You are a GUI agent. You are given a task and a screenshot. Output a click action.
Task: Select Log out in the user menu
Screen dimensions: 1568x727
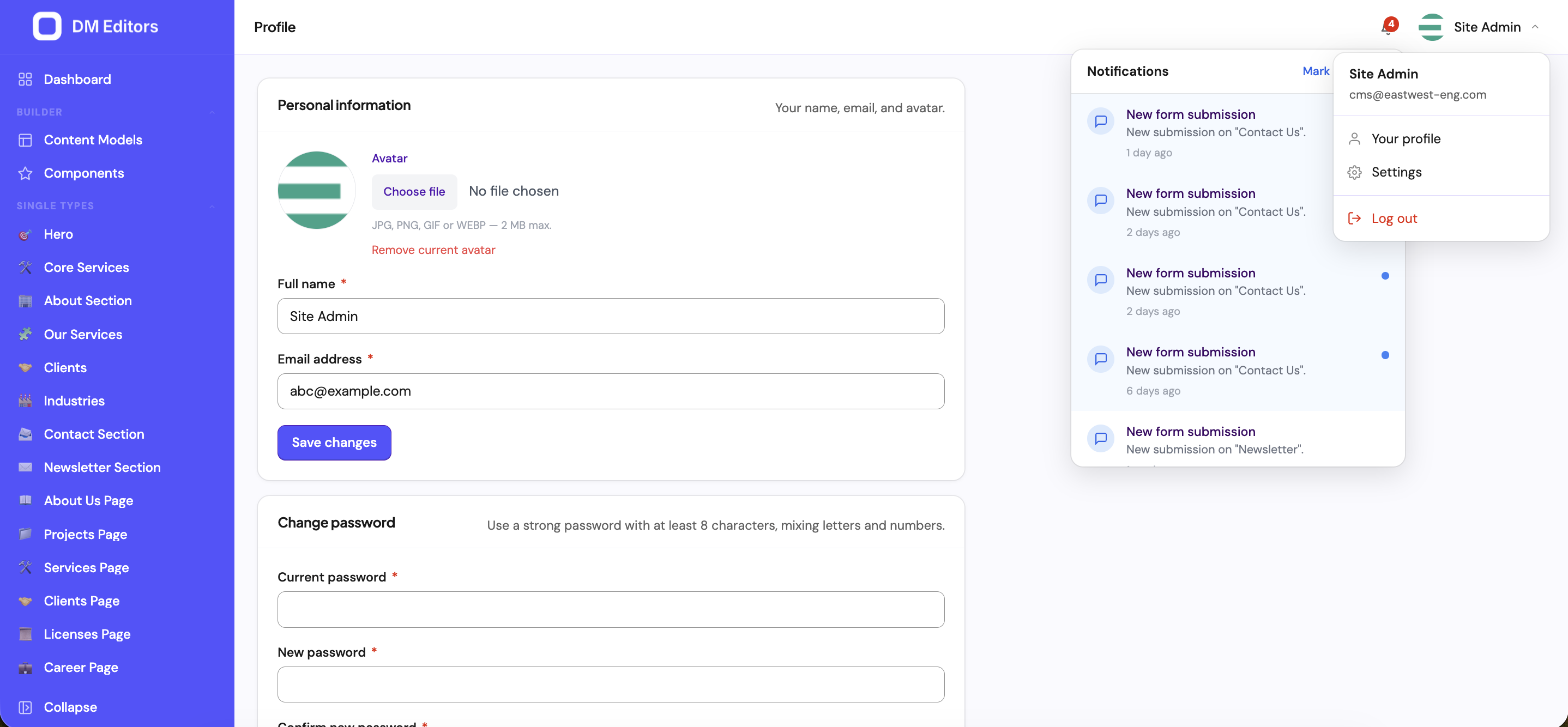1441,219
